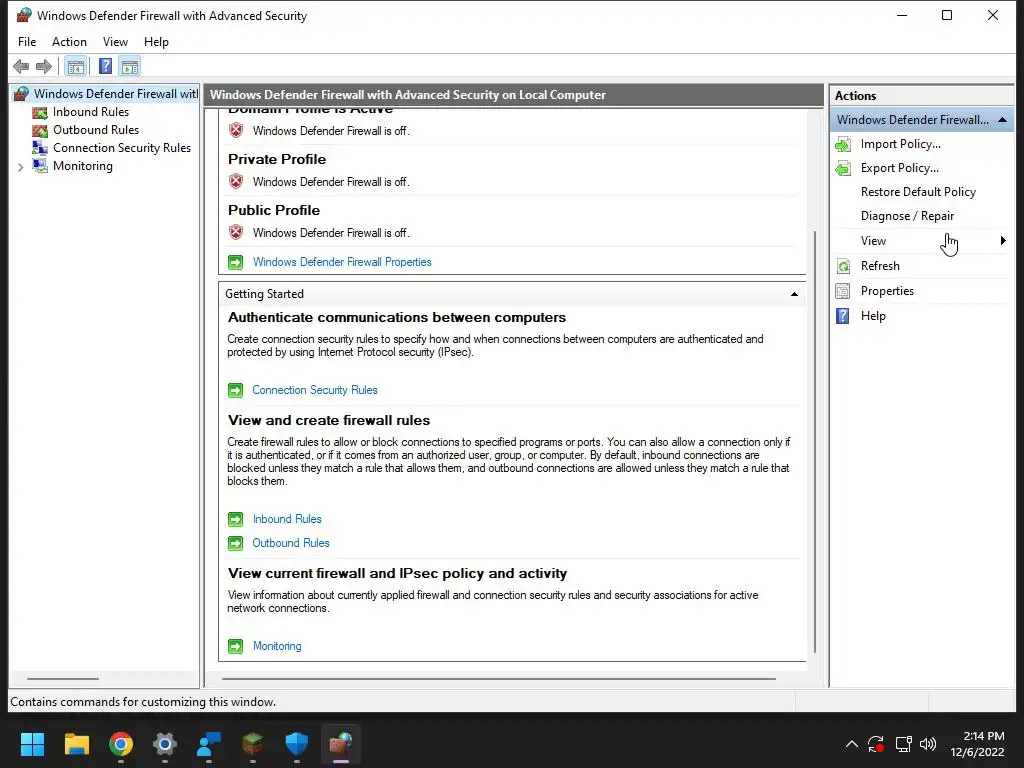The width and height of the screenshot is (1024, 768).
Task: Open Windows Security shield in taskbar
Action: click(296, 744)
